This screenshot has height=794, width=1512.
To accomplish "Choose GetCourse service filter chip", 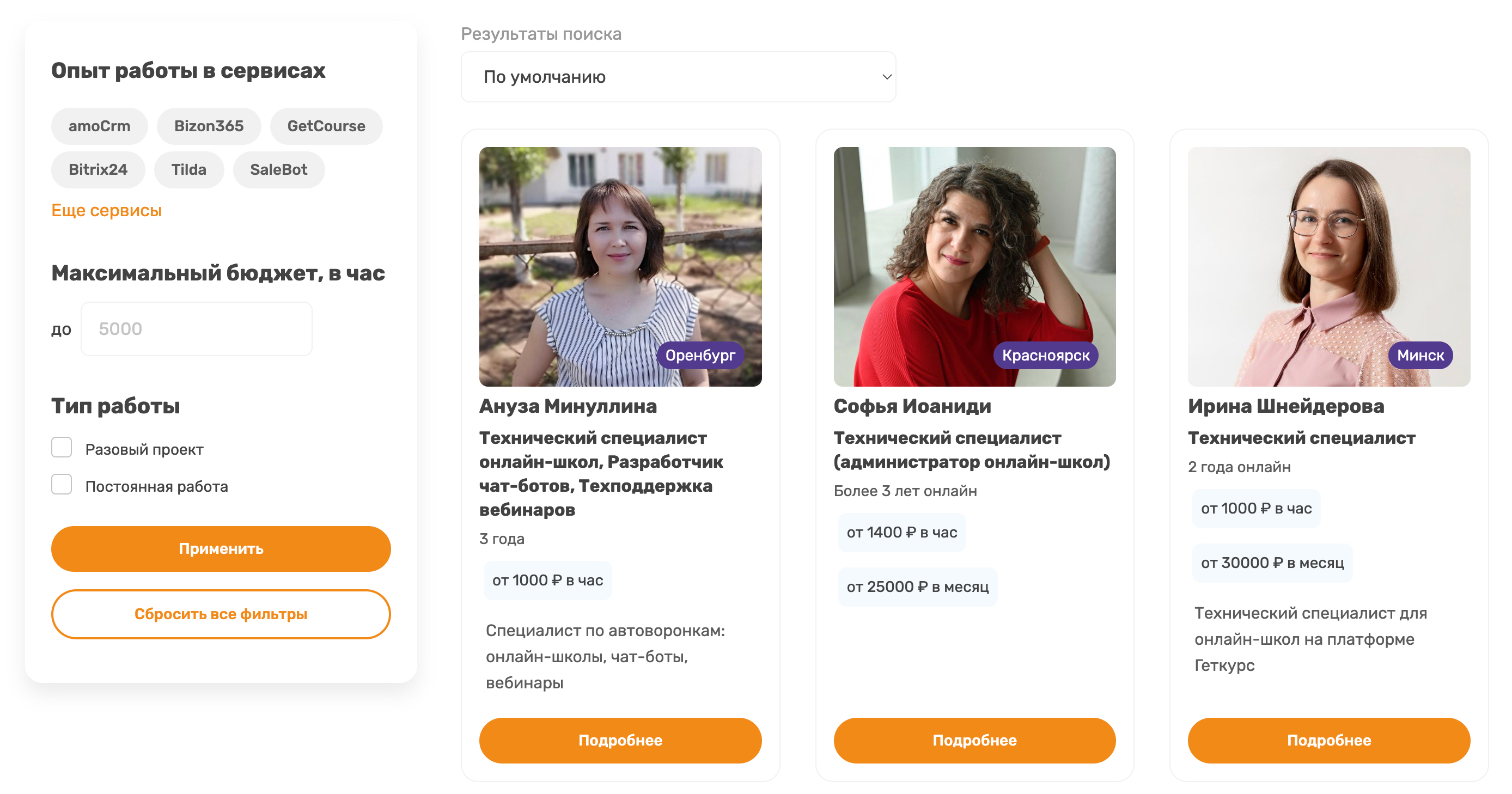I will point(326,126).
